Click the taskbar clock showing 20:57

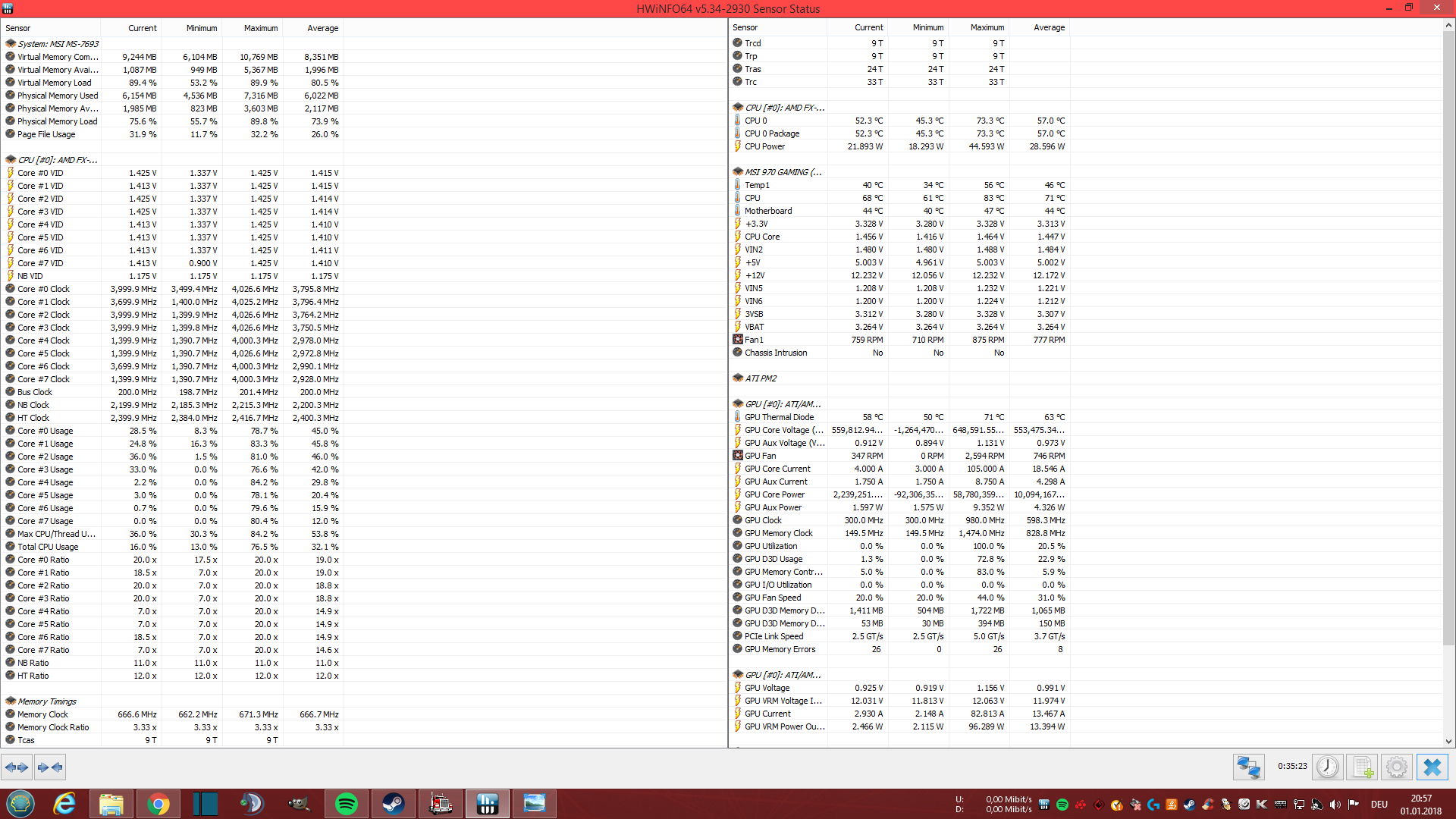click(1420, 805)
